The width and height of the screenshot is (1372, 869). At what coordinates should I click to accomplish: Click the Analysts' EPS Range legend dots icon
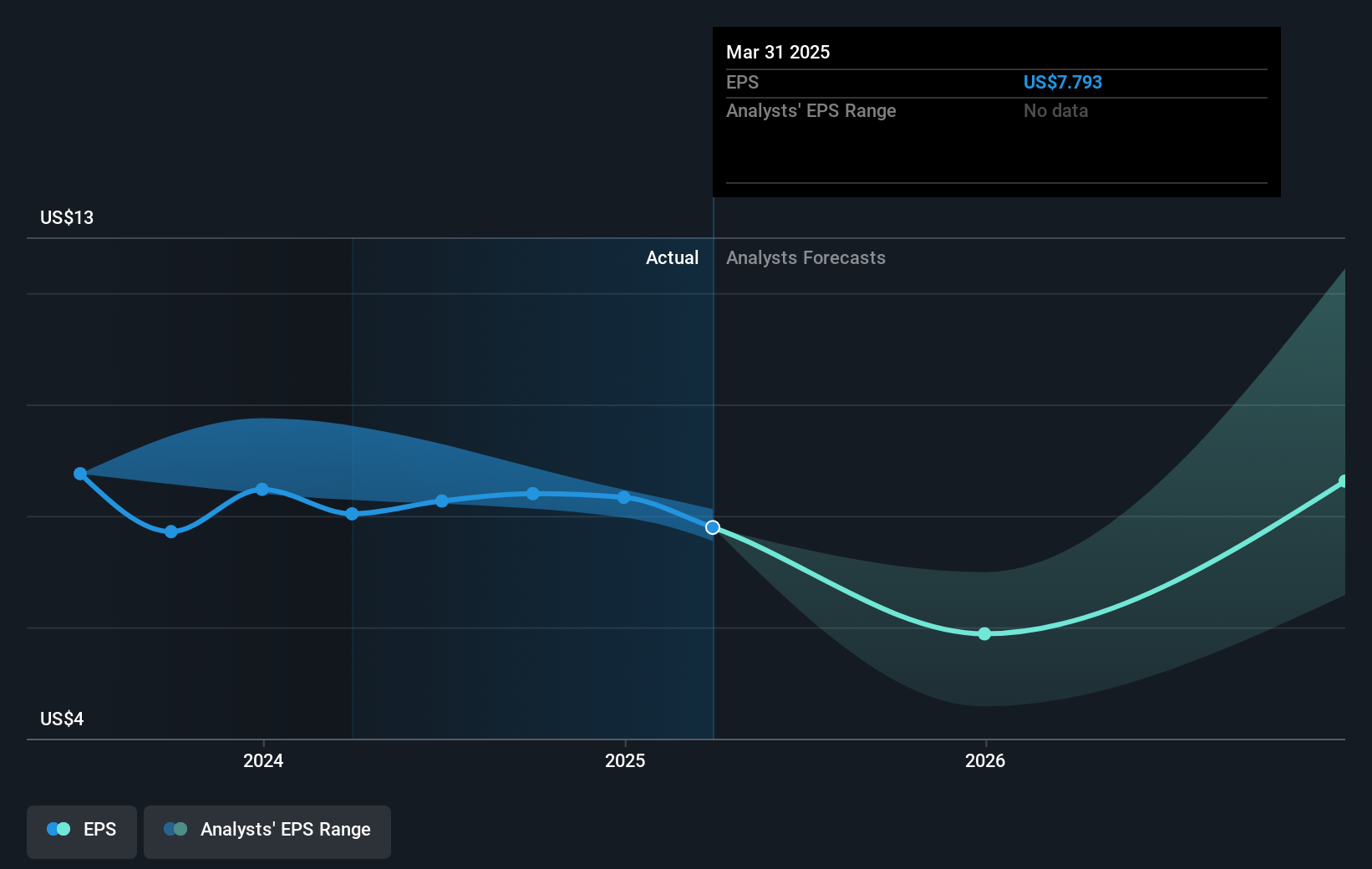175,829
